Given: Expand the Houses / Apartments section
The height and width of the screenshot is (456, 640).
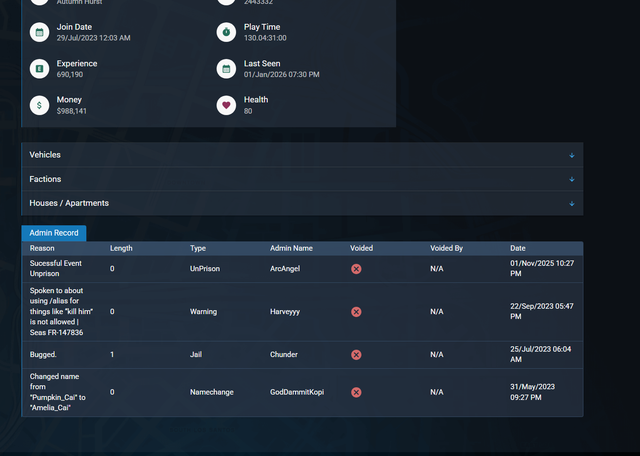Looking at the screenshot, I should click(302, 203).
